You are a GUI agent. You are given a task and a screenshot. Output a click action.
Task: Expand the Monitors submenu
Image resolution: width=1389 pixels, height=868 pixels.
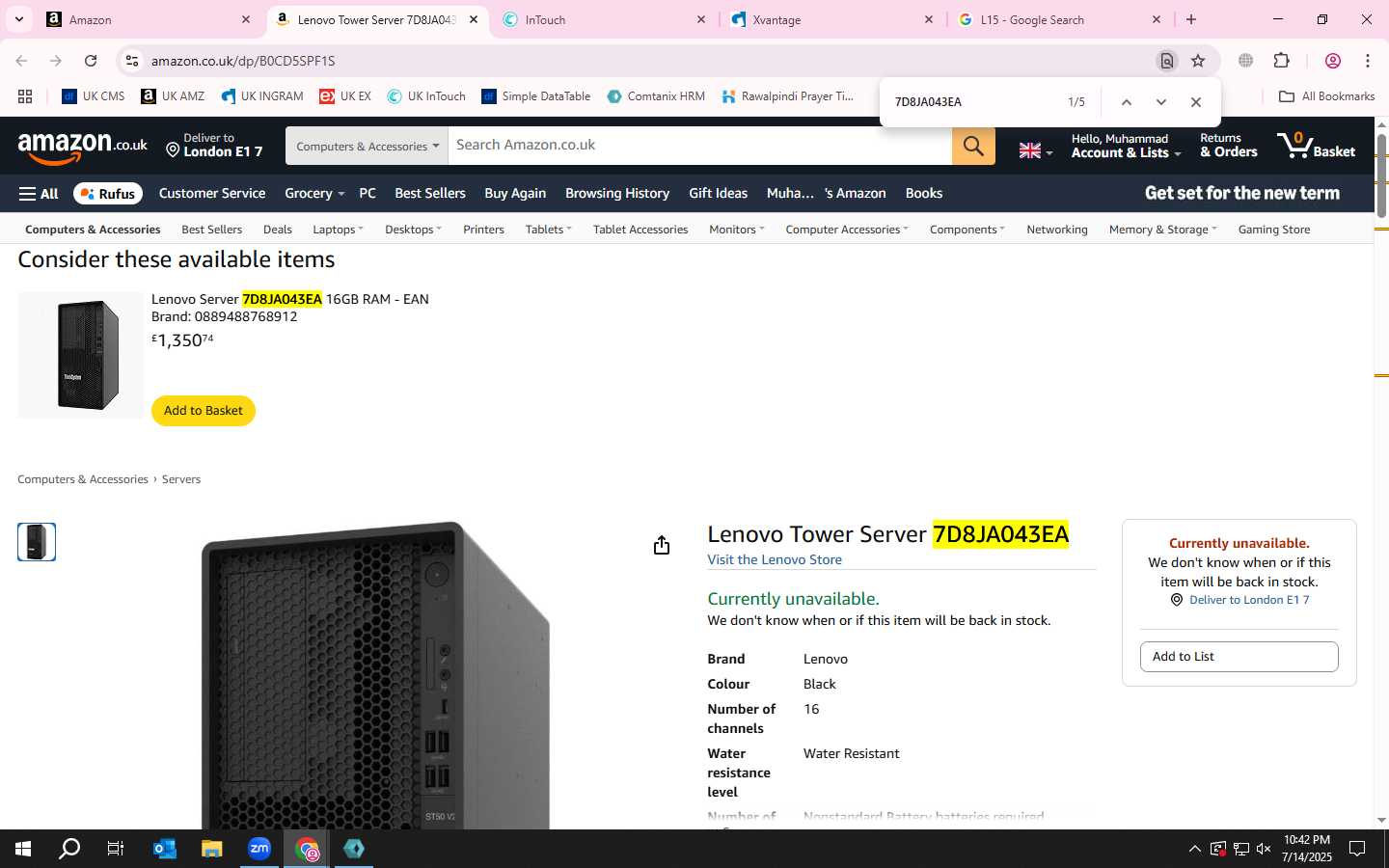(736, 230)
